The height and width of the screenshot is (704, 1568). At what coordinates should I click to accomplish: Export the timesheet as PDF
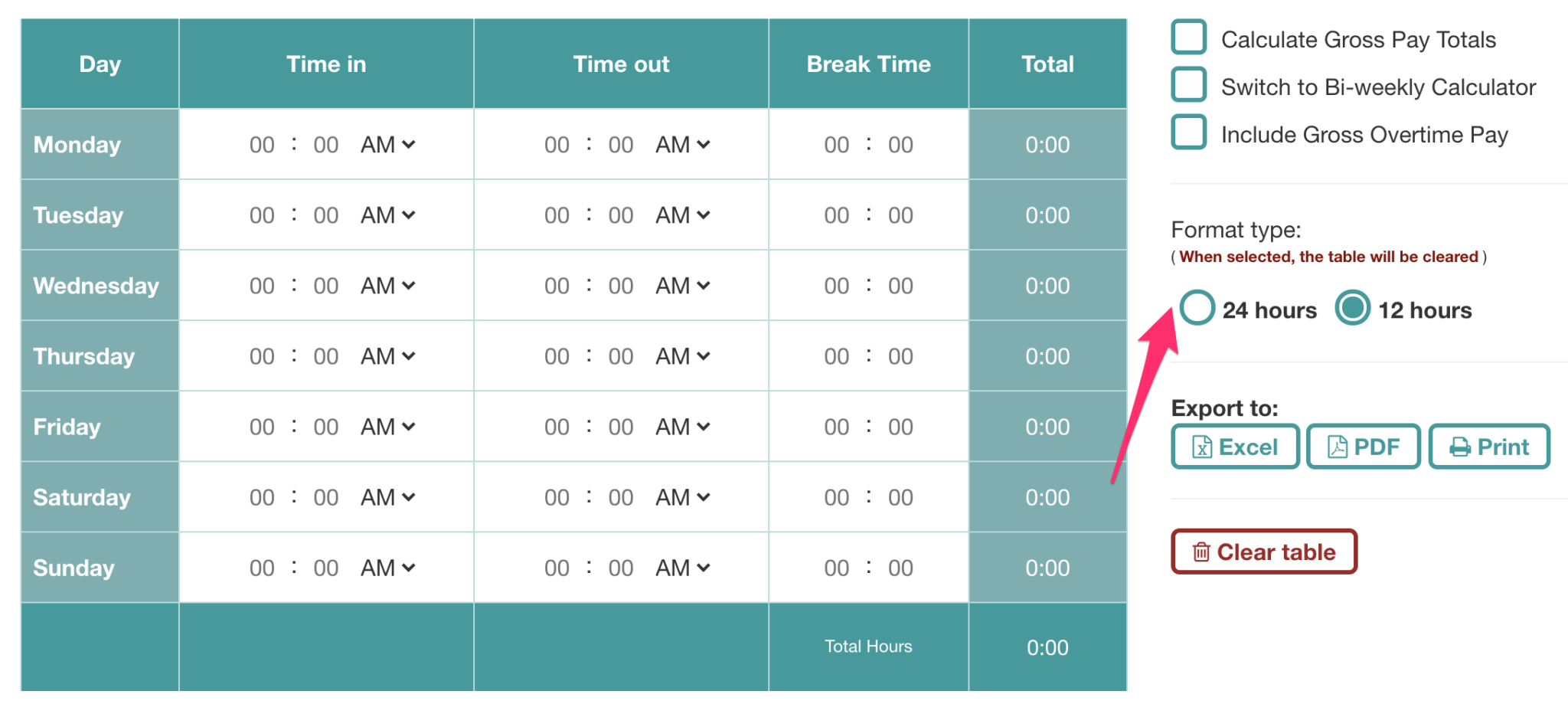pos(1363,446)
